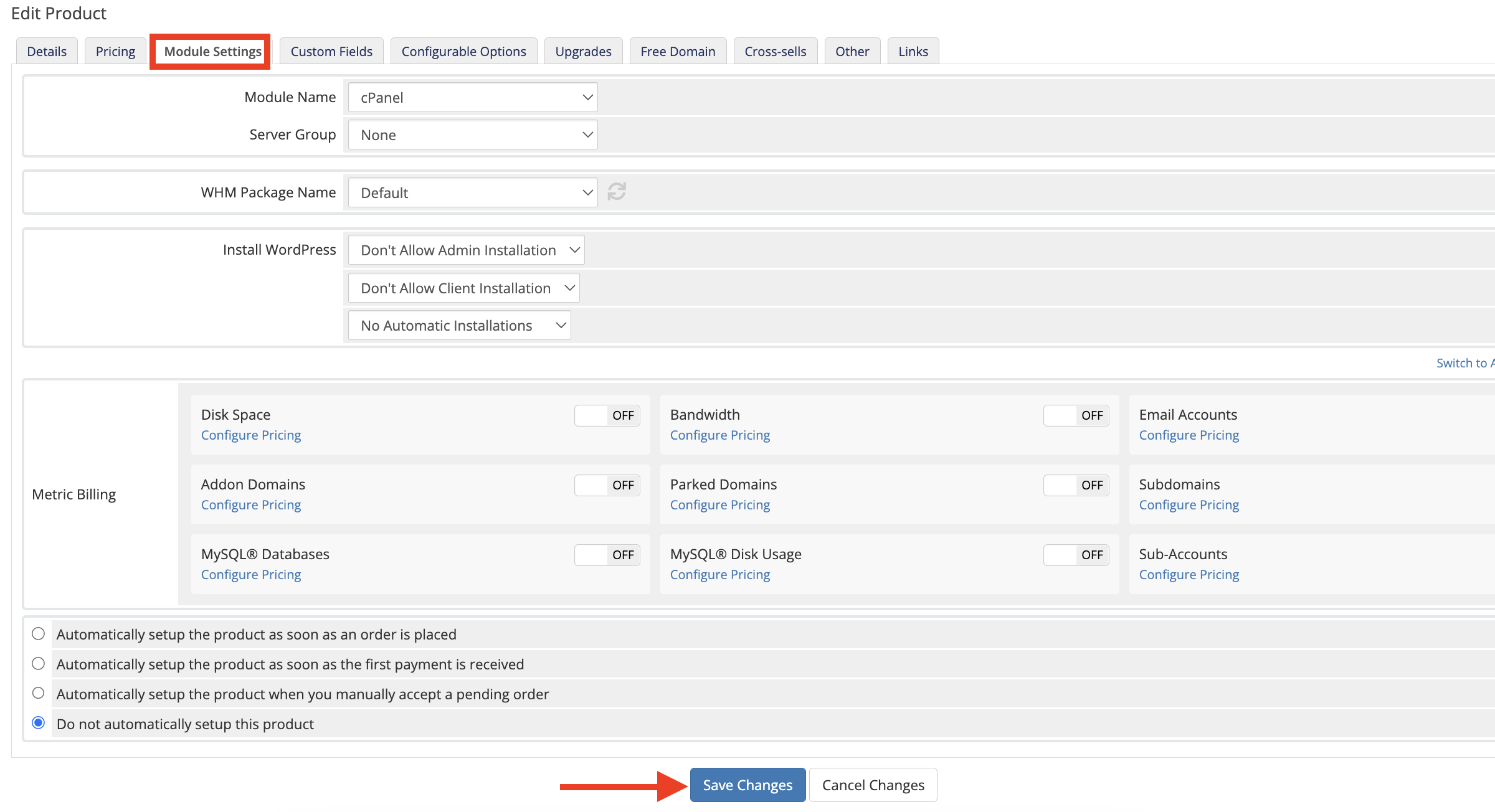This screenshot has height=812, width=1495.
Task: Select setup when manually accepting pending order
Action: tap(39, 693)
